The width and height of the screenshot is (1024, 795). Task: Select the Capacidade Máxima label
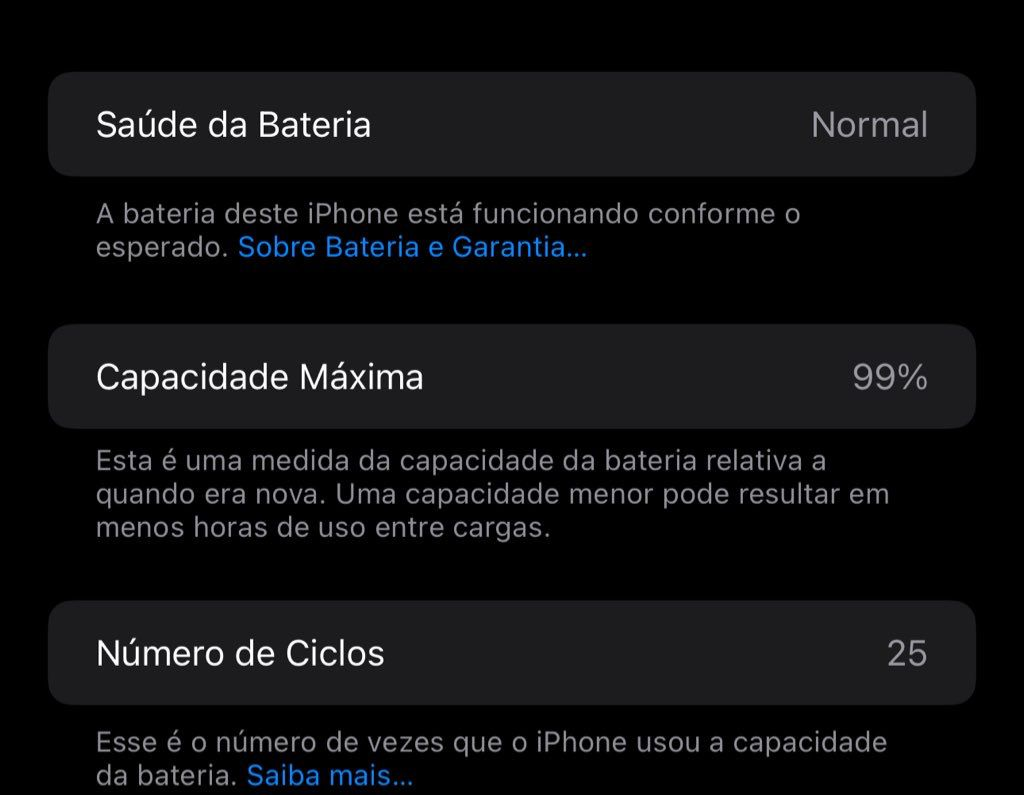pos(259,377)
